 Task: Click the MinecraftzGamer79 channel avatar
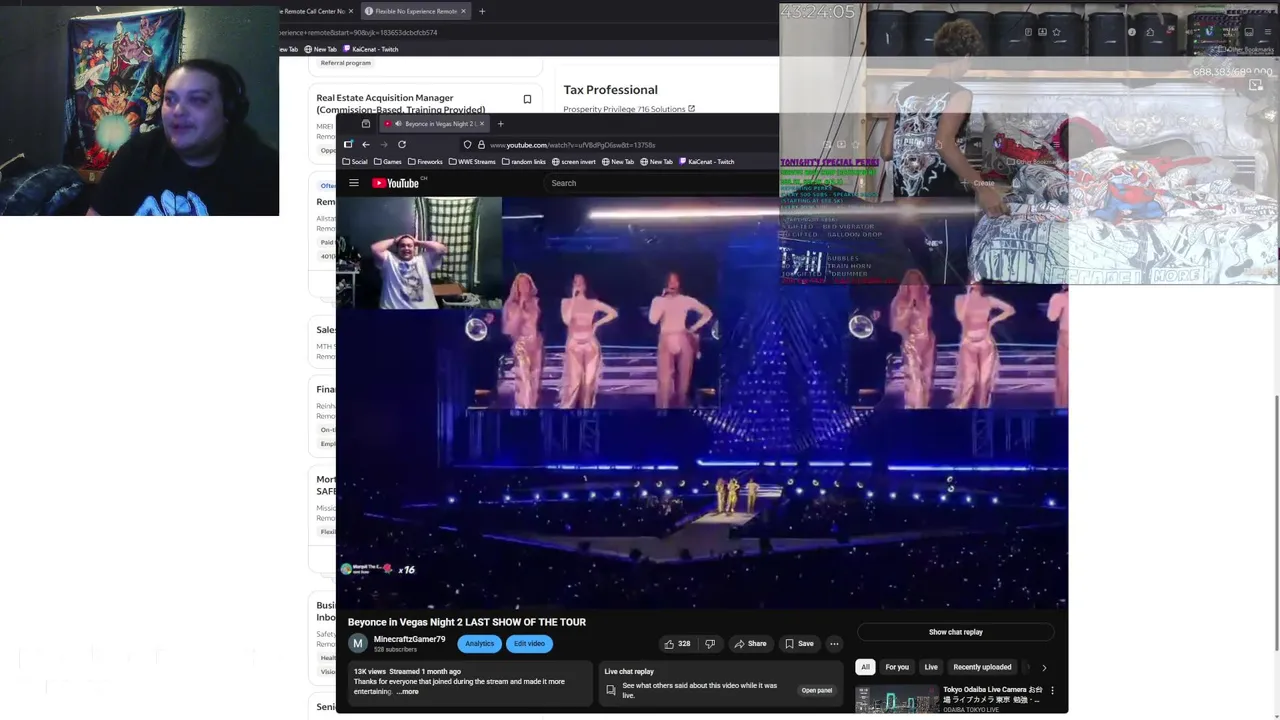click(358, 644)
